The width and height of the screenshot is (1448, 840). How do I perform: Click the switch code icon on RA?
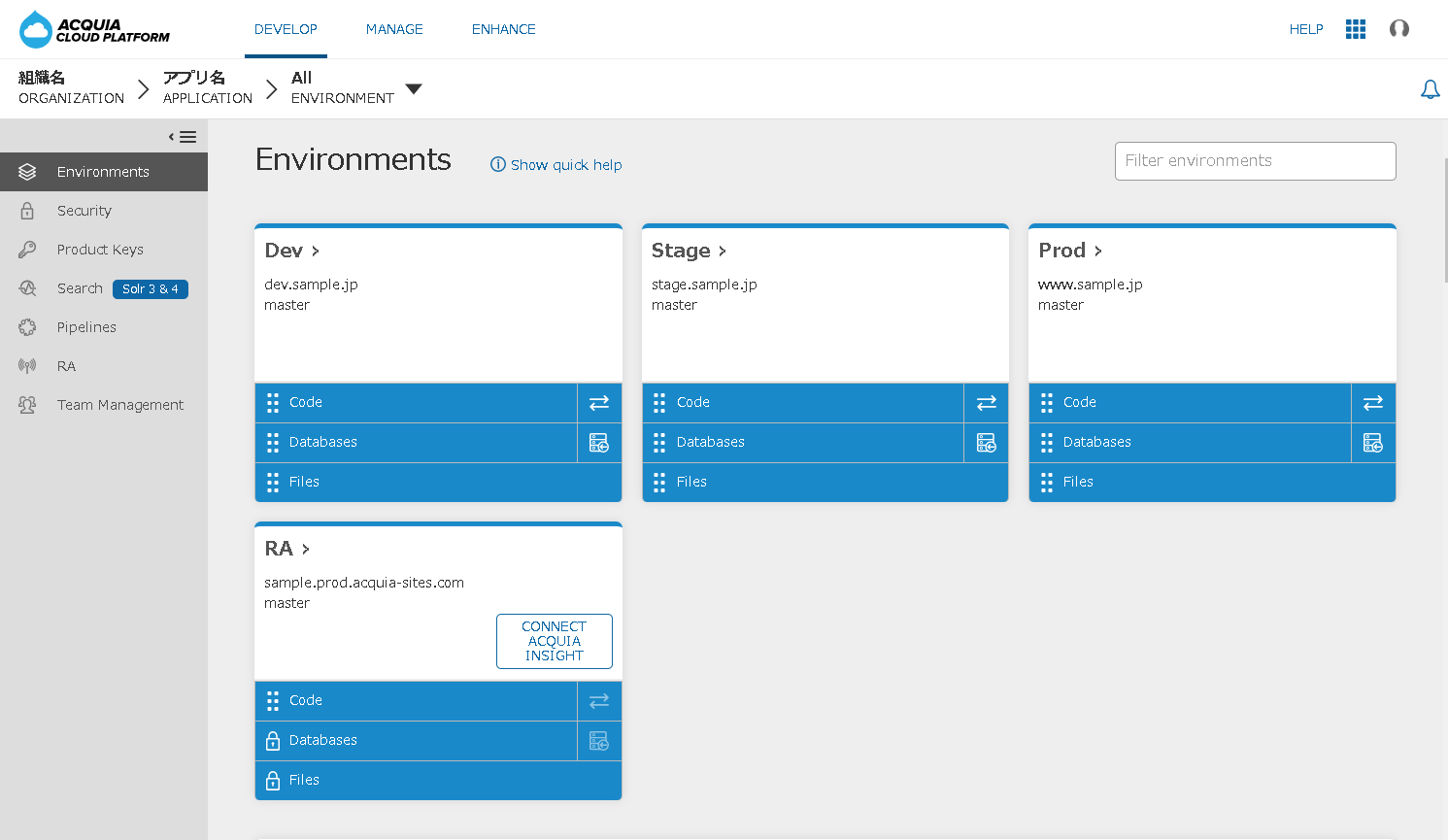(599, 700)
